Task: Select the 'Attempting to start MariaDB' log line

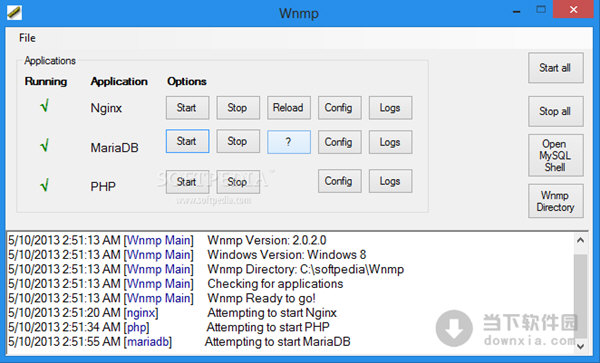Action: (277, 342)
